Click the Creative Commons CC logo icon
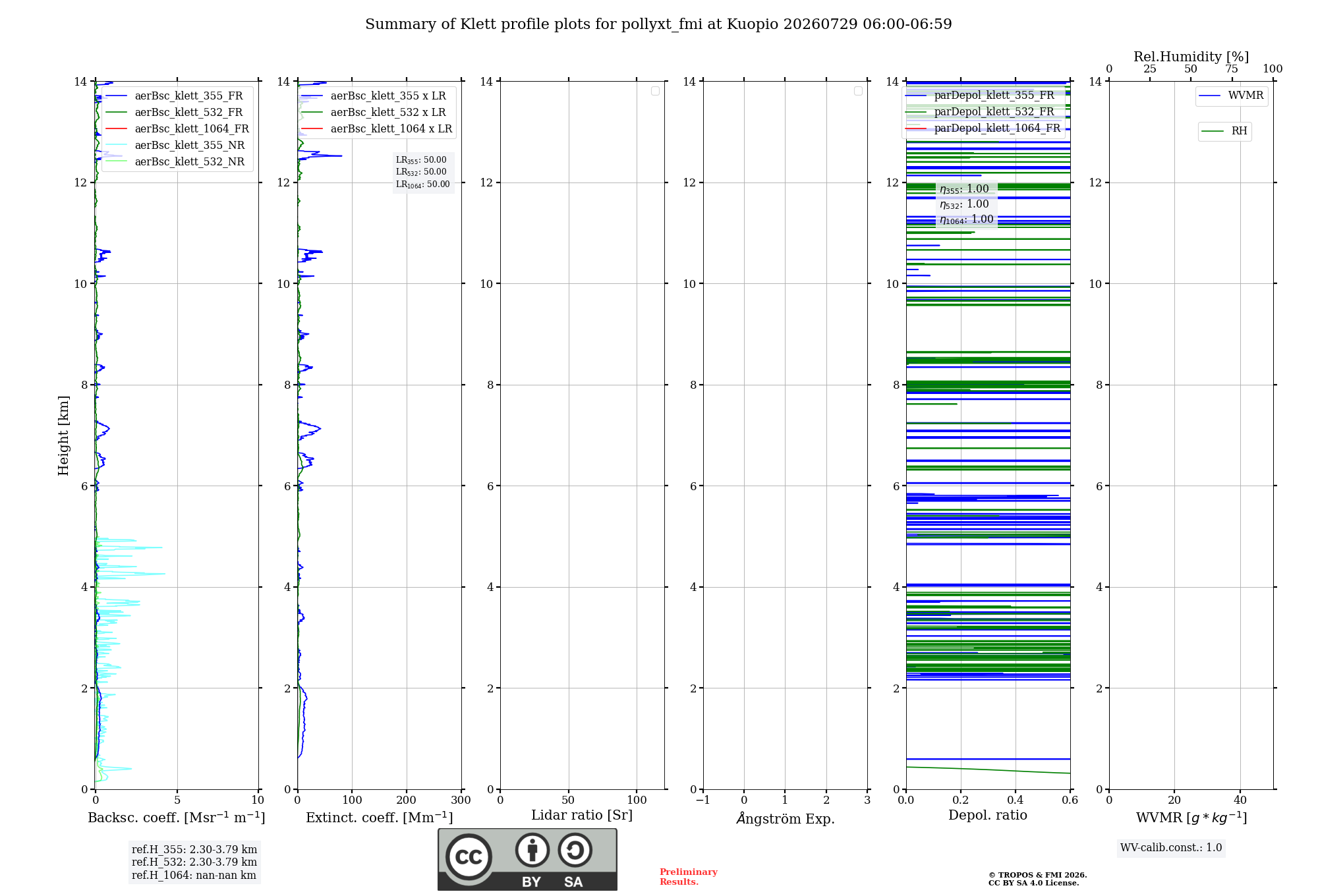The image size is (1318, 896). (x=469, y=856)
